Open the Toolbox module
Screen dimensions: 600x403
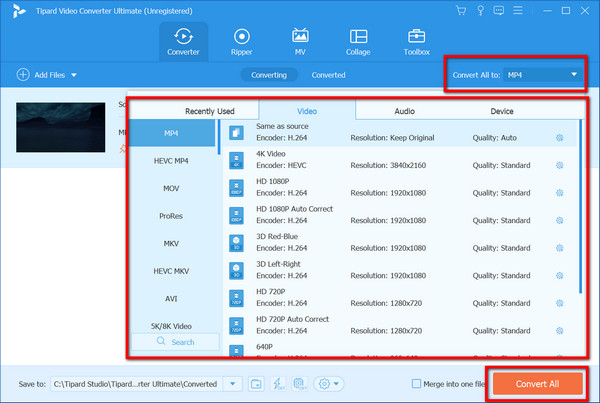point(416,42)
